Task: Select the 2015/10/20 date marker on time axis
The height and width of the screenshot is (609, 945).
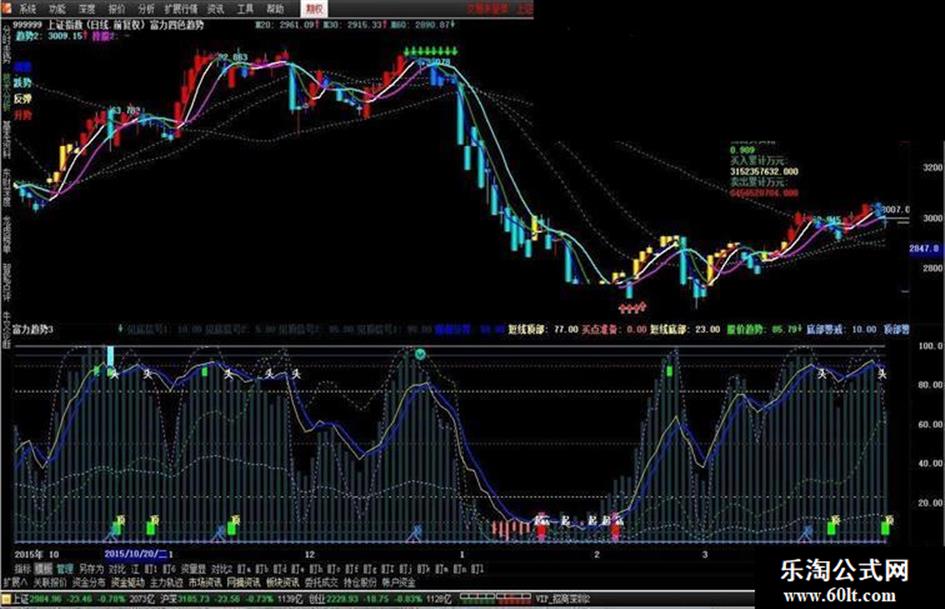Action: [x=136, y=554]
